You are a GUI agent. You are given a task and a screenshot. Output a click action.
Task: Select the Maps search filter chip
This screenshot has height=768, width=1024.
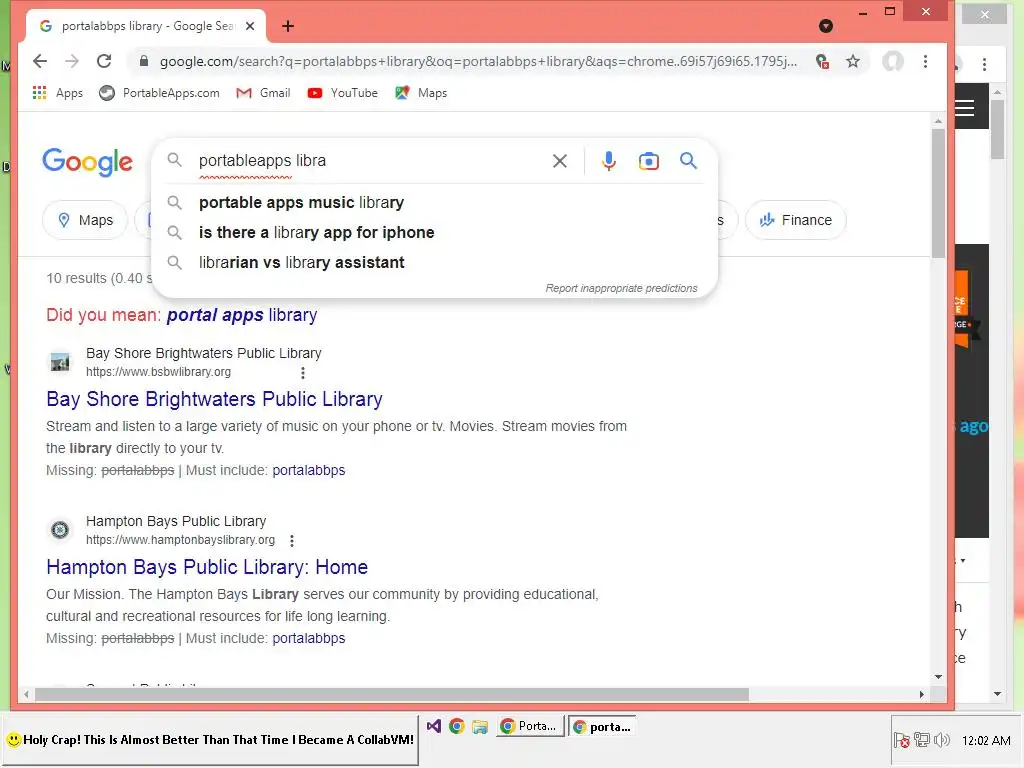(x=86, y=220)
